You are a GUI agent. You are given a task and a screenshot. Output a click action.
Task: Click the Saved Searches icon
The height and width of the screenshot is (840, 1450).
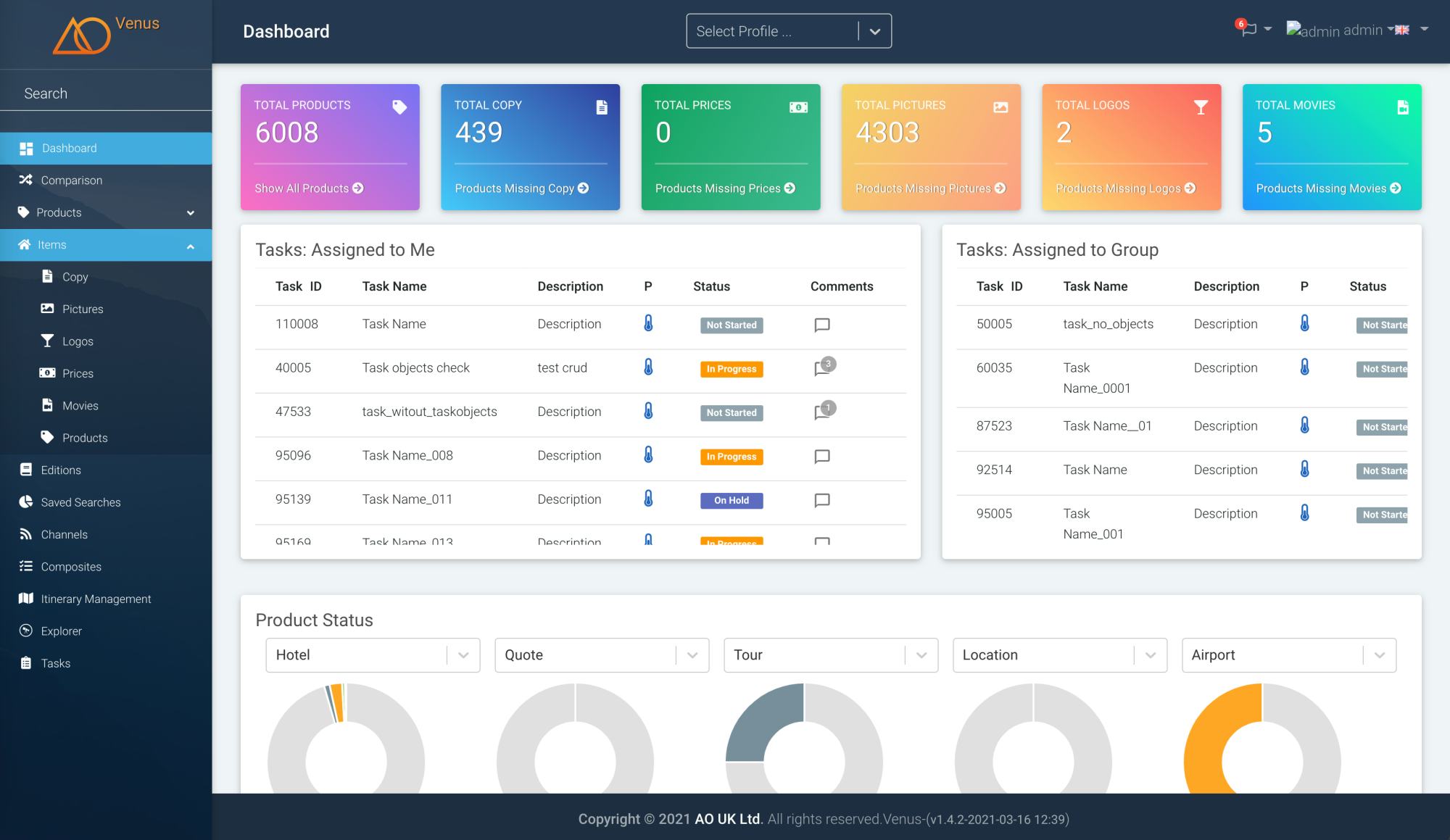pyautogui.click(x=25, y=502)
